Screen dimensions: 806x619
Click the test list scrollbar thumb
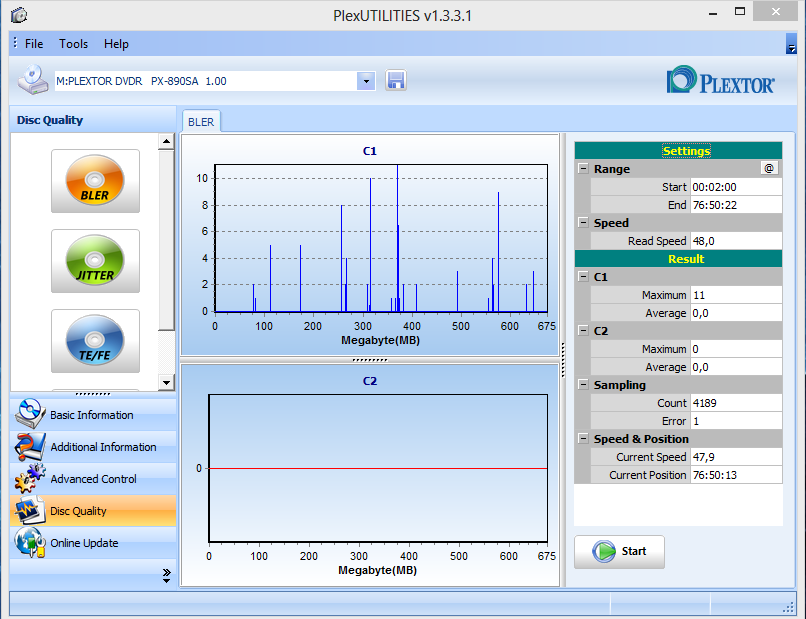166,240
